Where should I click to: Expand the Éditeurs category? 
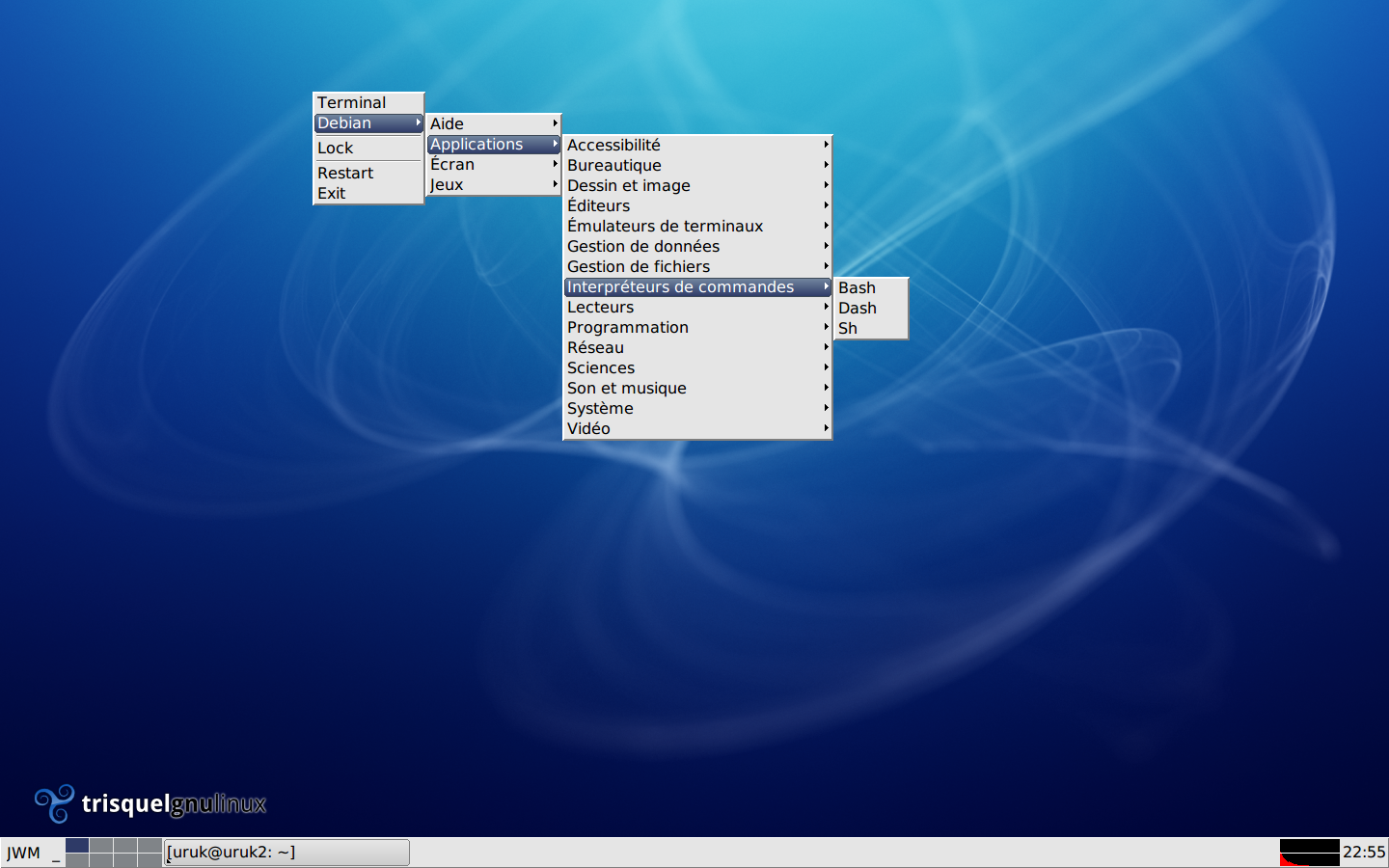pos(697,205)
